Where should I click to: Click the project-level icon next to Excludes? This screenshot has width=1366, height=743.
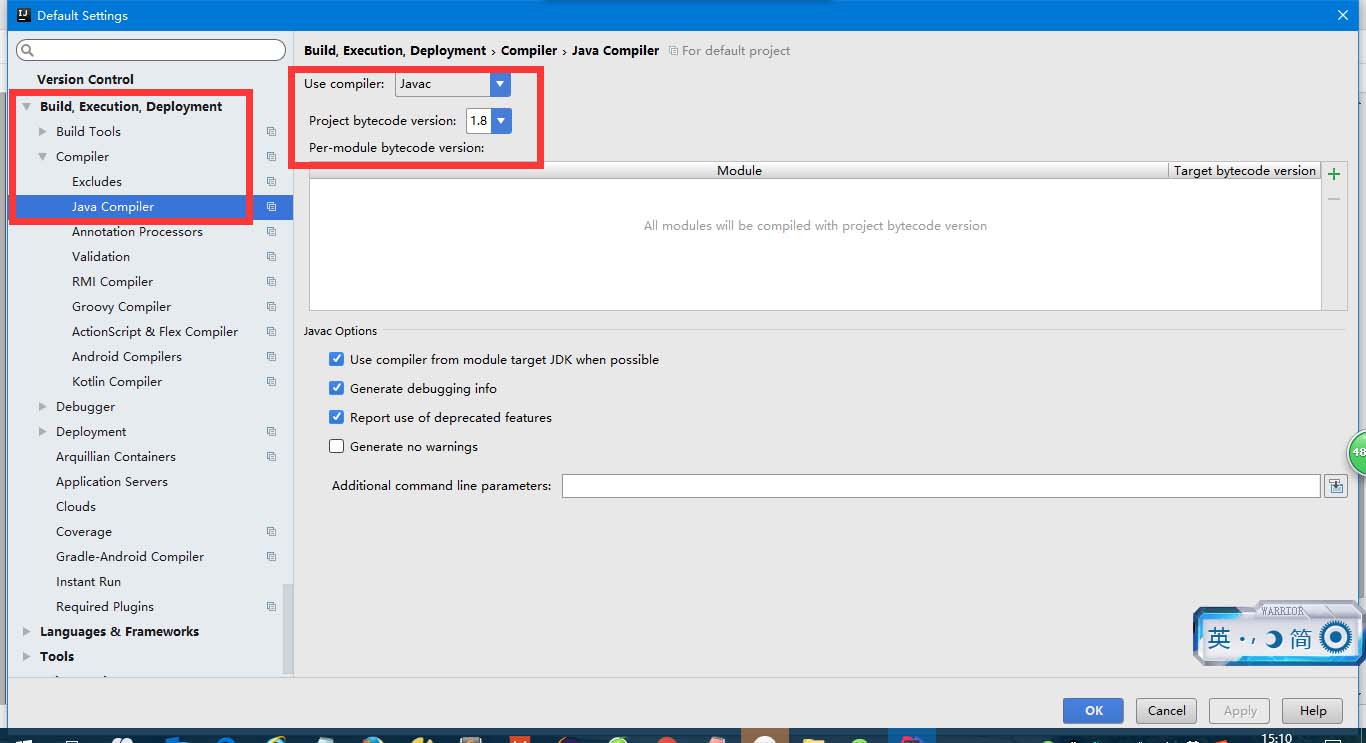point(271,182)
